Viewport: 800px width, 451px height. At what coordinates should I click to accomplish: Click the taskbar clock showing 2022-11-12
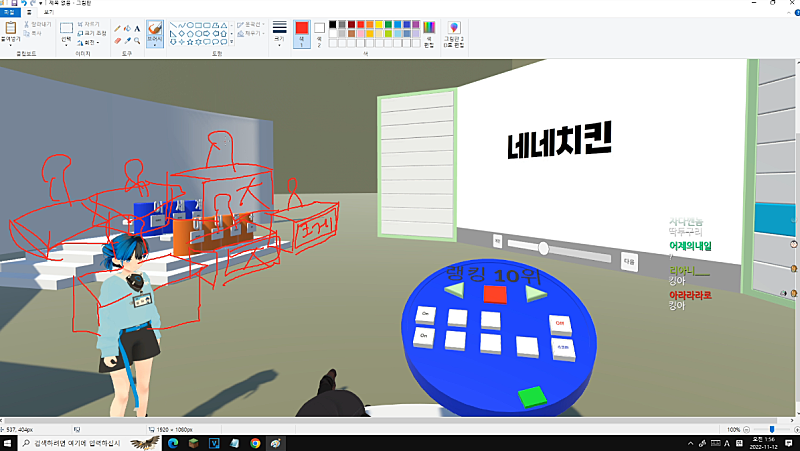[764, 443]
